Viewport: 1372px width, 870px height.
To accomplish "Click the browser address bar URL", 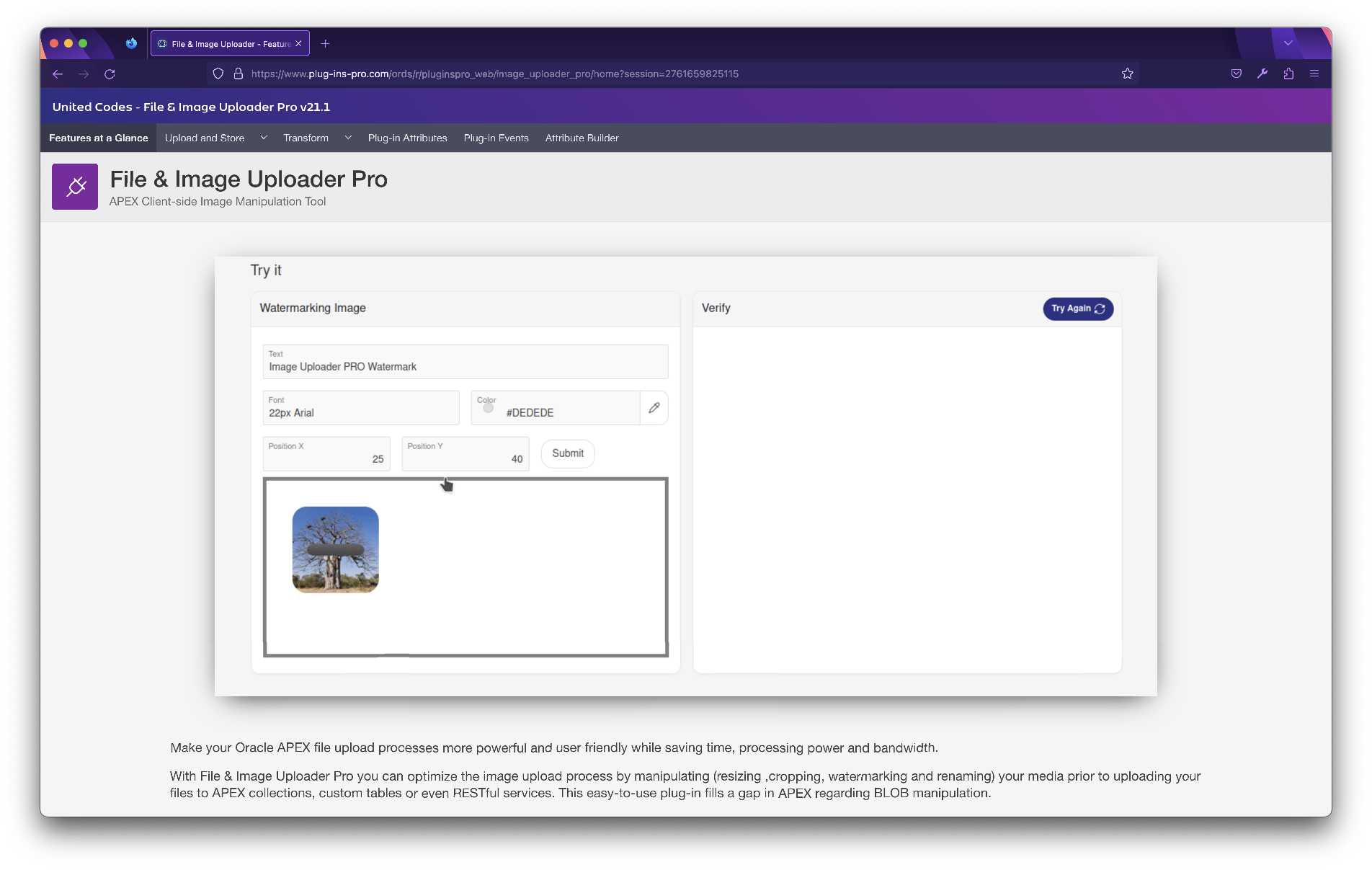I will tap(494, 74).
